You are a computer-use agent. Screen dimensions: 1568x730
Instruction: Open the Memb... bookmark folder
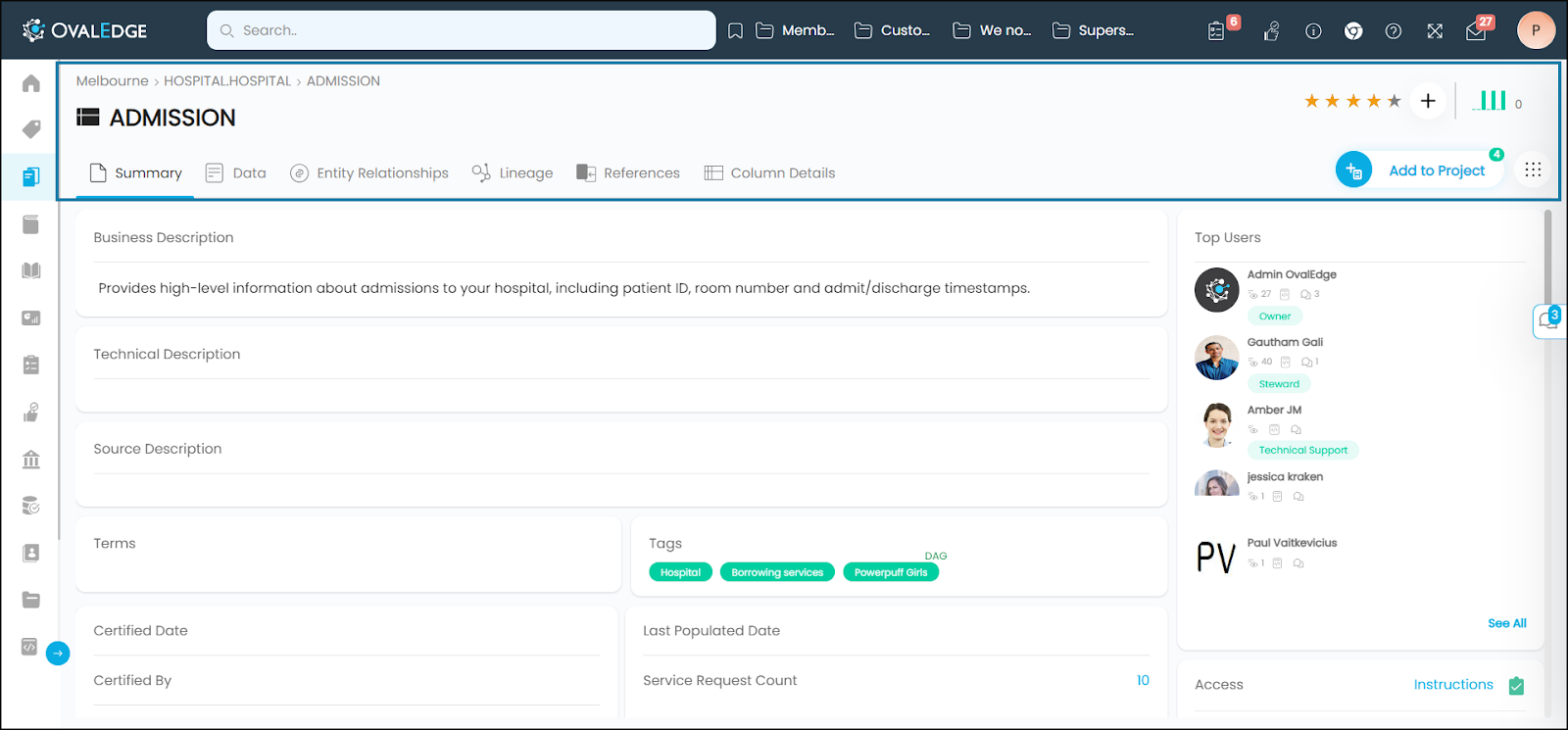[796, 30]
